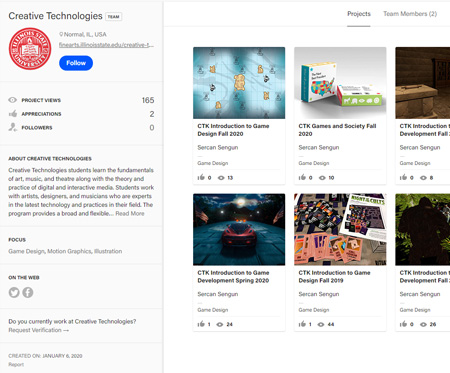
Task: Click views icon on Game Development Spring 2020 card
Action: point(220,324)
